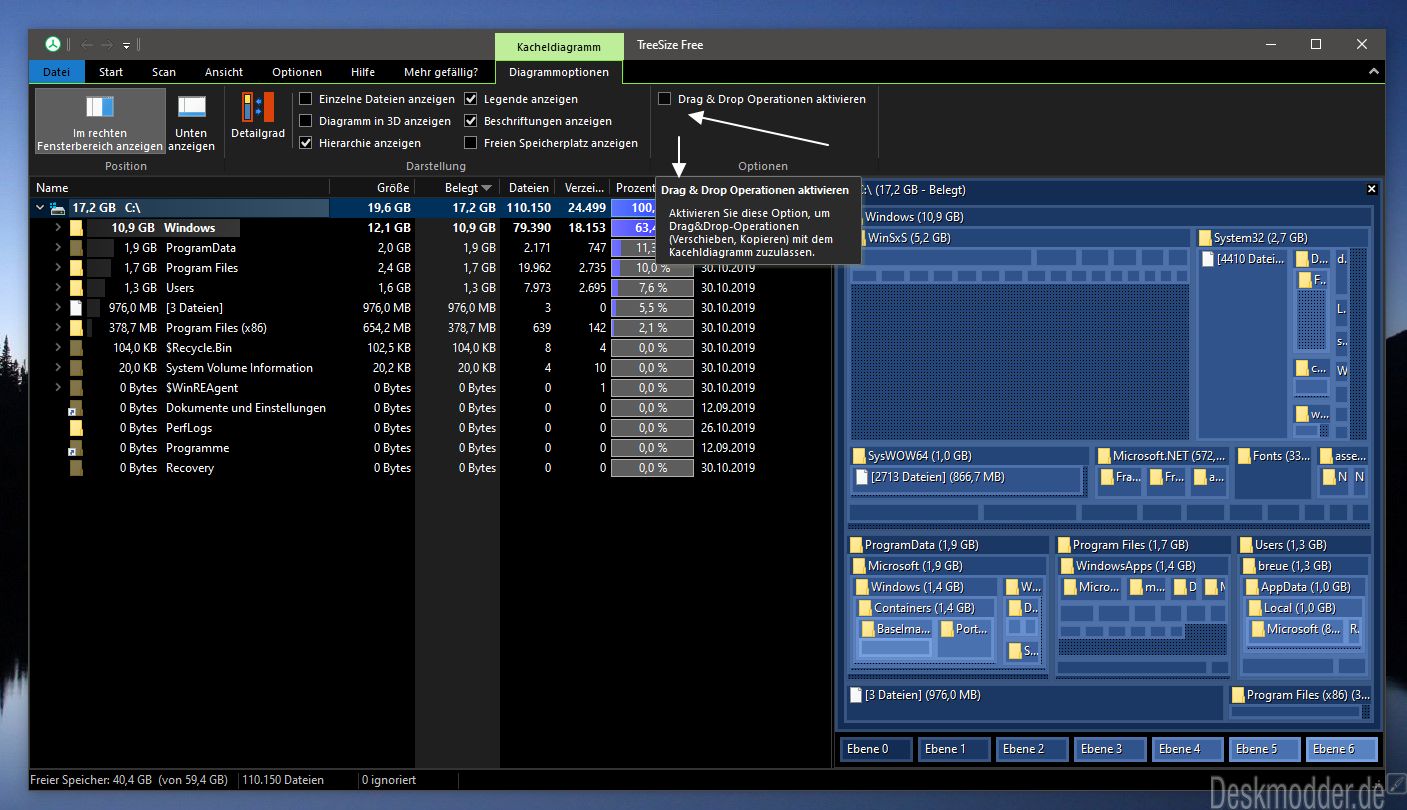The width and height of the screenshot is (1407, 810).
Task: Uncheck 'Beschriftungen anzeigen' checkbox
Action: tap(471, 121)
